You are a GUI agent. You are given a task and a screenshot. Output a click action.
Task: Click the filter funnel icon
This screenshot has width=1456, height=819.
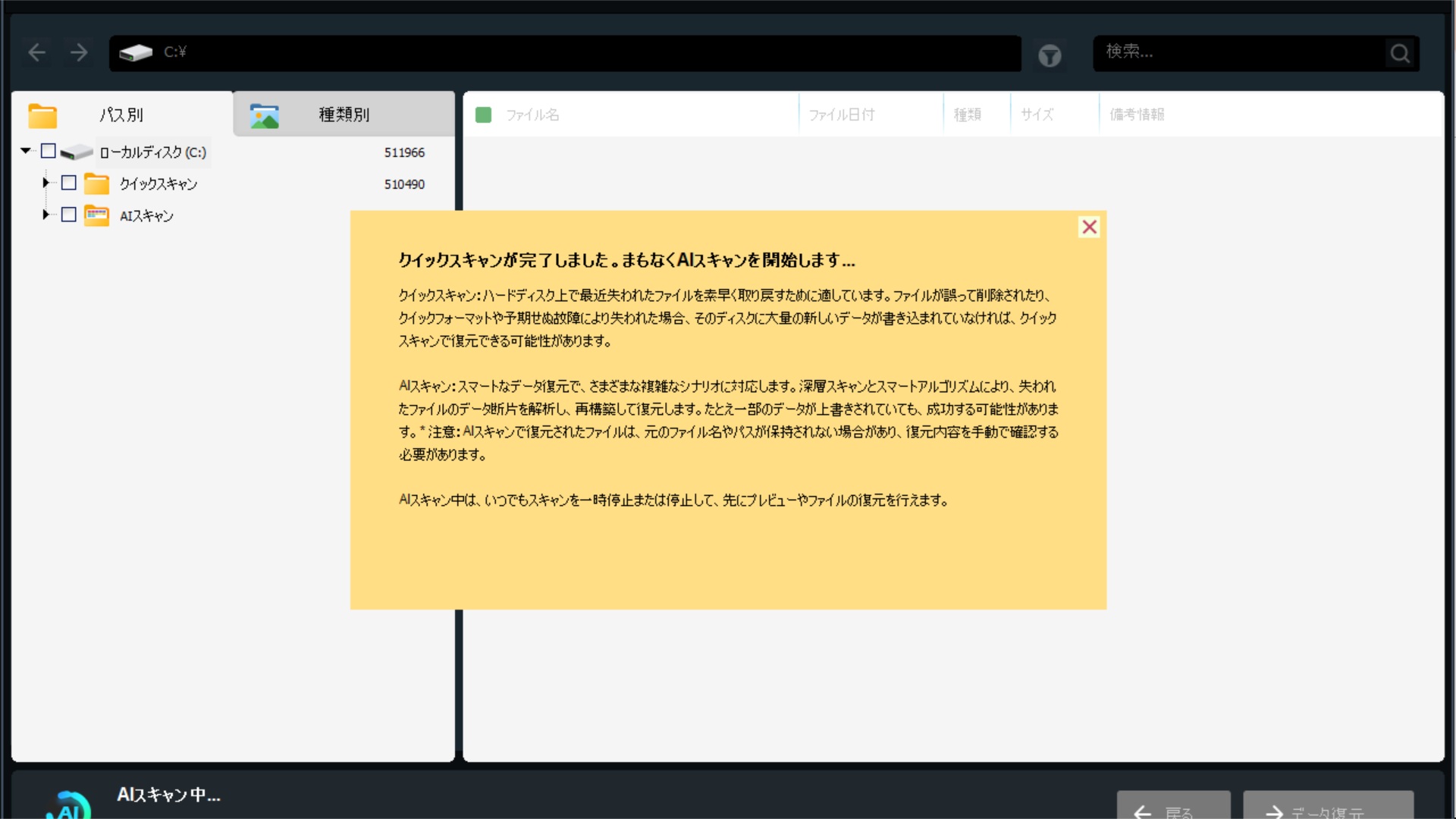(1050, 55)
